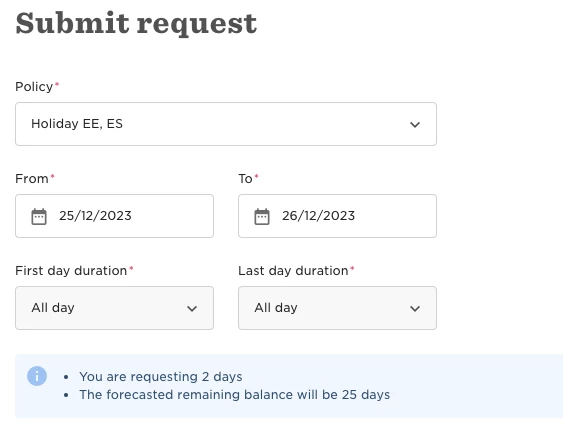Click the 26/12/2023 To date value
Viewport: 563px width, 433px height.
coord(318,216)
